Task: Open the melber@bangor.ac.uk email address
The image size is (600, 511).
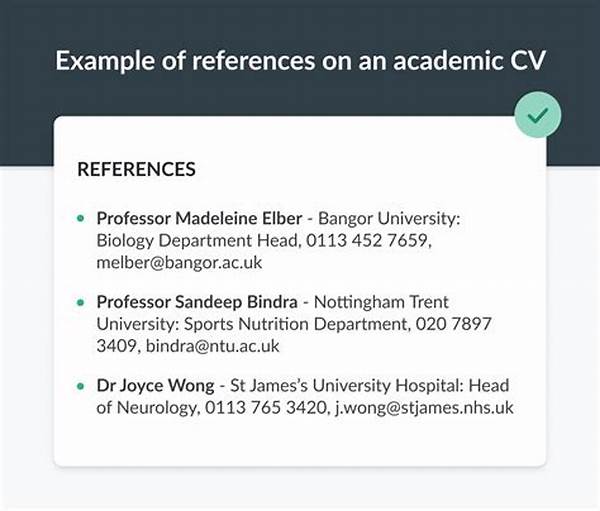Action: tap(179, 263)
